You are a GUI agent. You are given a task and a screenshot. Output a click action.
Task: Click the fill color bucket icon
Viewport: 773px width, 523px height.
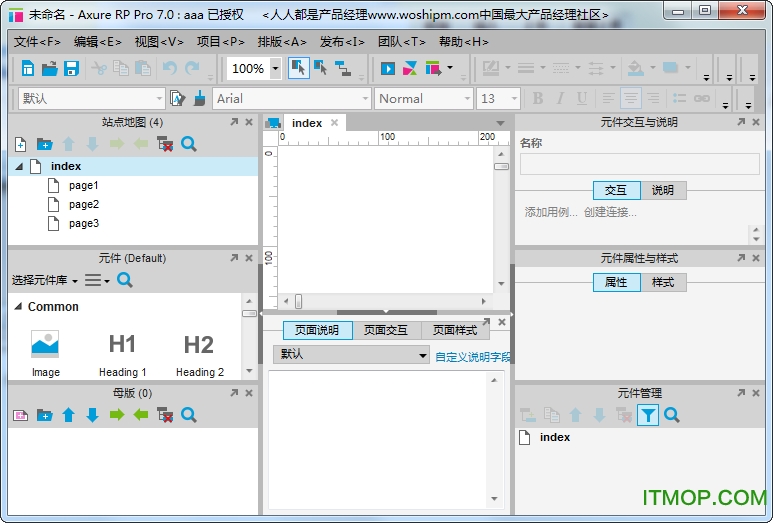635,68
